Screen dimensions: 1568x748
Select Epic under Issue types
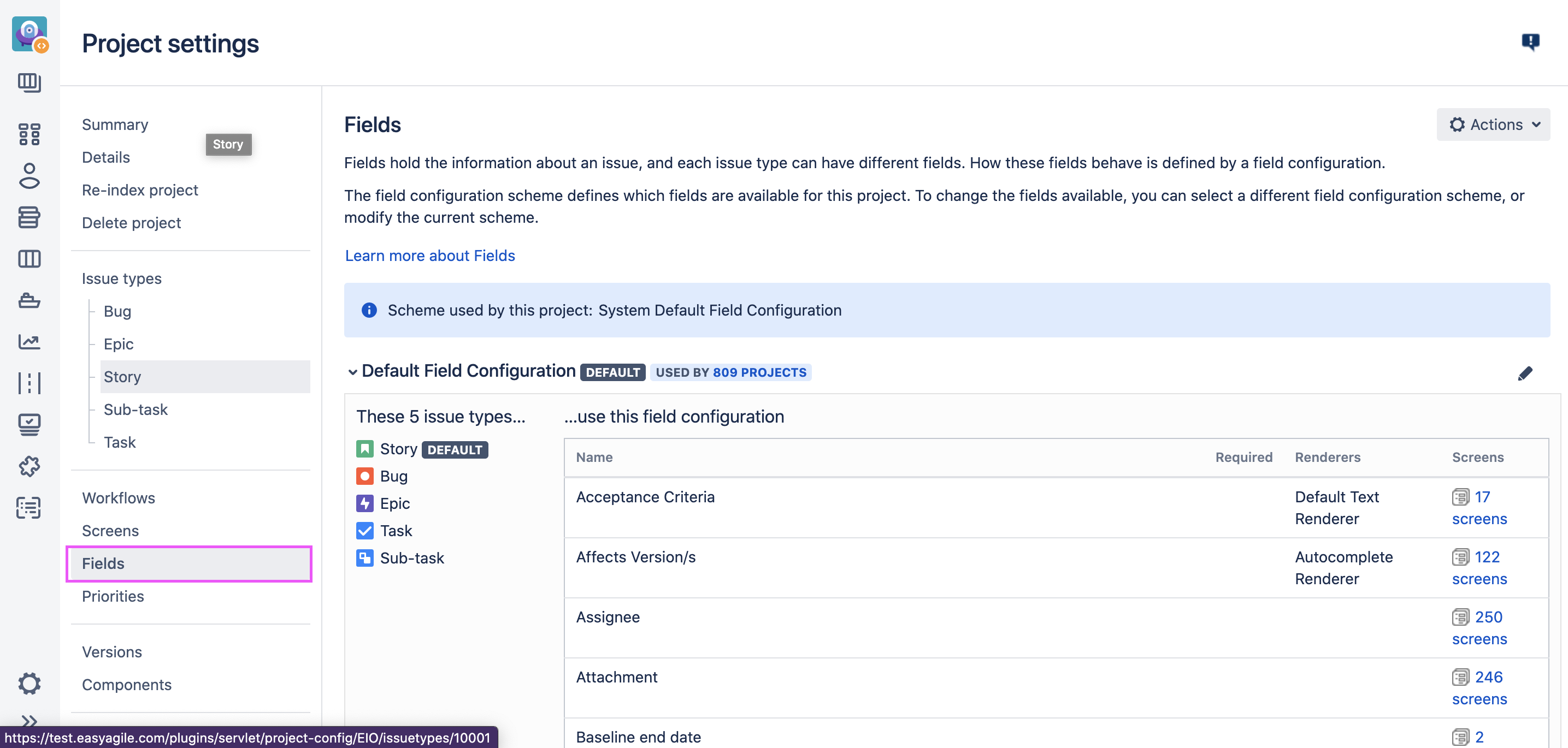(x=119, y=343)
